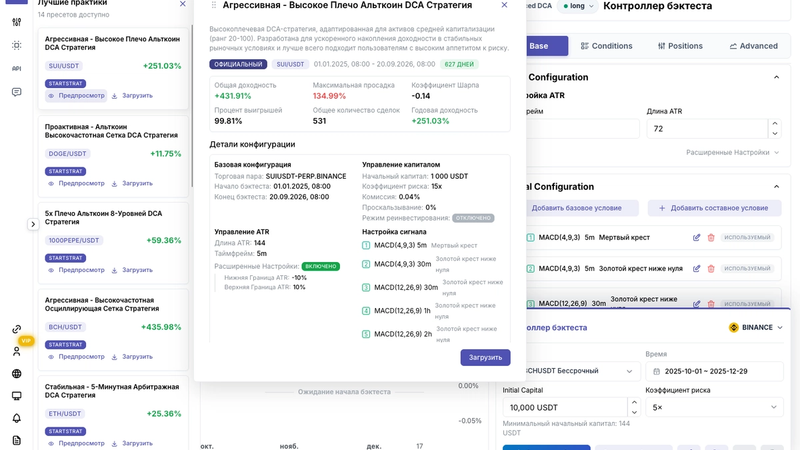Expand Расширенные Настройки in right panel
Viewport: 800px width, 450px height.
coord(733,153)
